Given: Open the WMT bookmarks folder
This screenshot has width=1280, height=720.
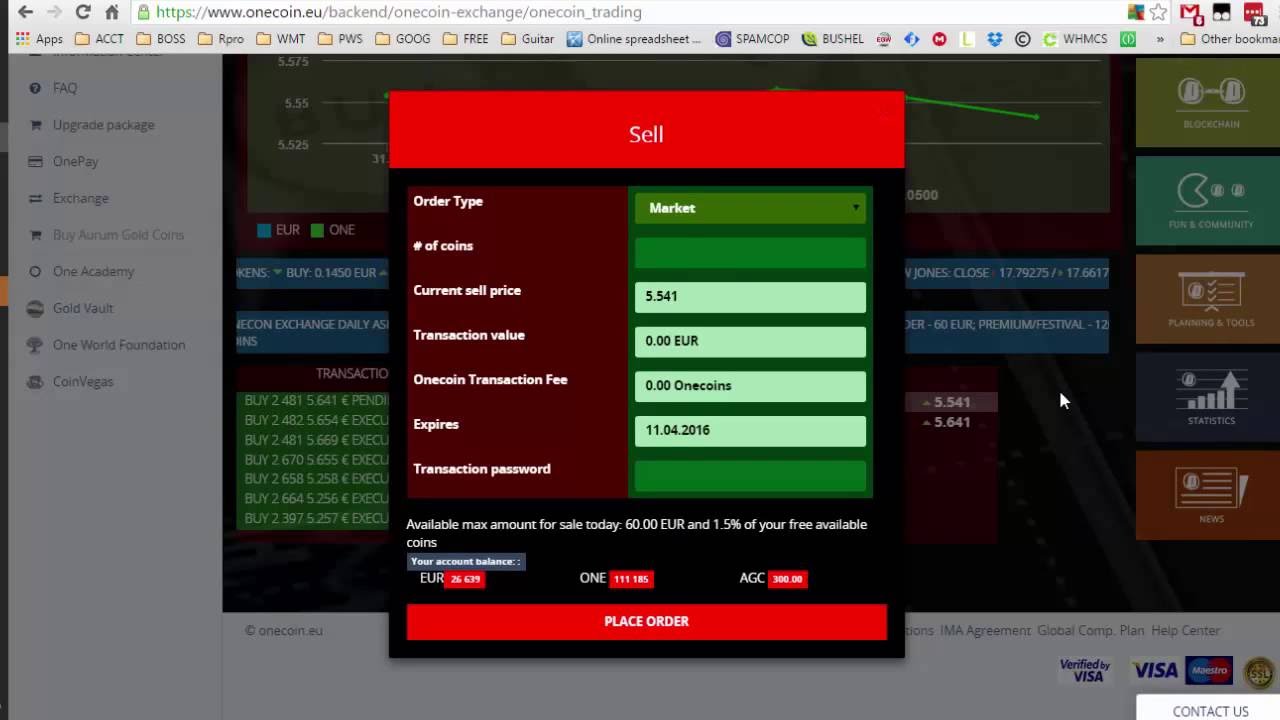Looking at the screenshot, I should [x=281, y=39].
